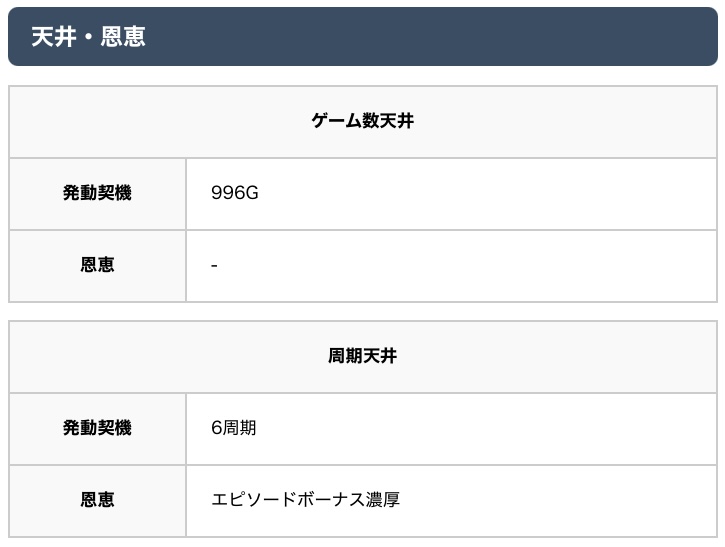Select the 周期天井 table header
Viewport: 725px width, 547px height.
pyautogui.click(x=362, y=355)
